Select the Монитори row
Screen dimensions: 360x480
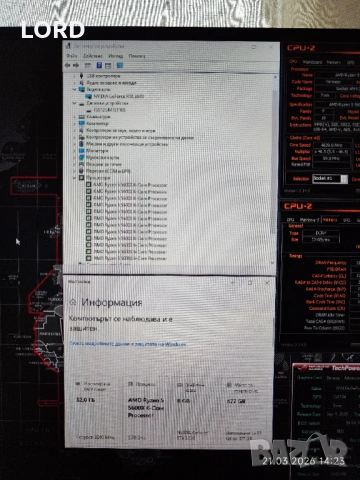[97, 151]
